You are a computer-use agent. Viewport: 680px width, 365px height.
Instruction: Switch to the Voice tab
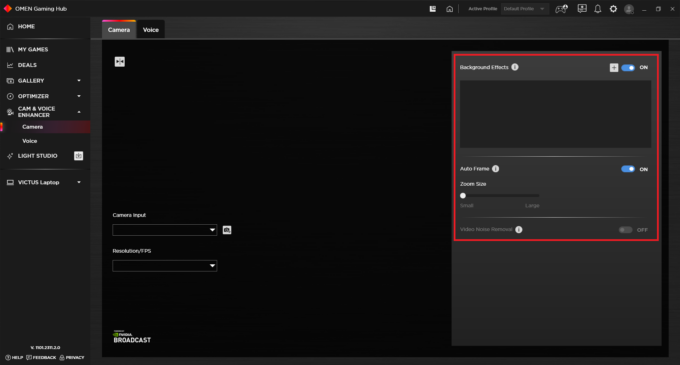(150, 30)
